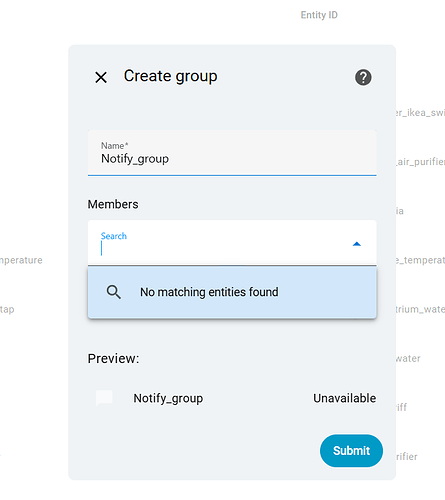Open the help question mark icon

coord(363,77)
